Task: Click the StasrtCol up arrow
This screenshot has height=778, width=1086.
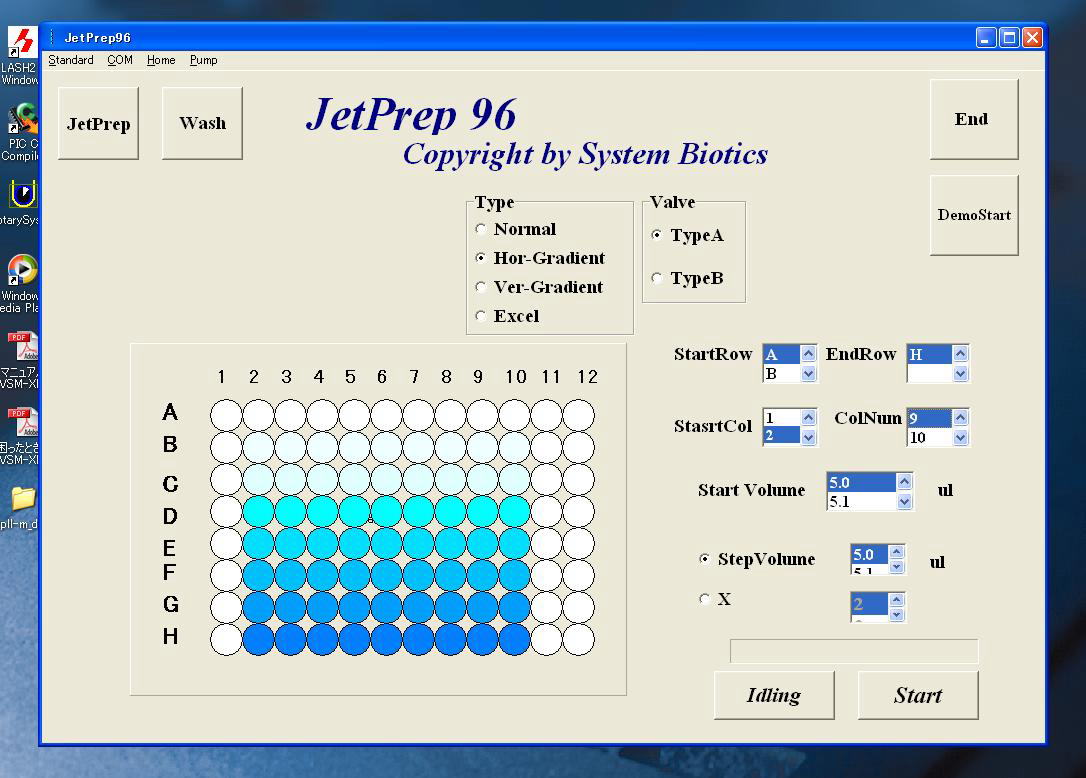Action: click(x=808, y=417)
